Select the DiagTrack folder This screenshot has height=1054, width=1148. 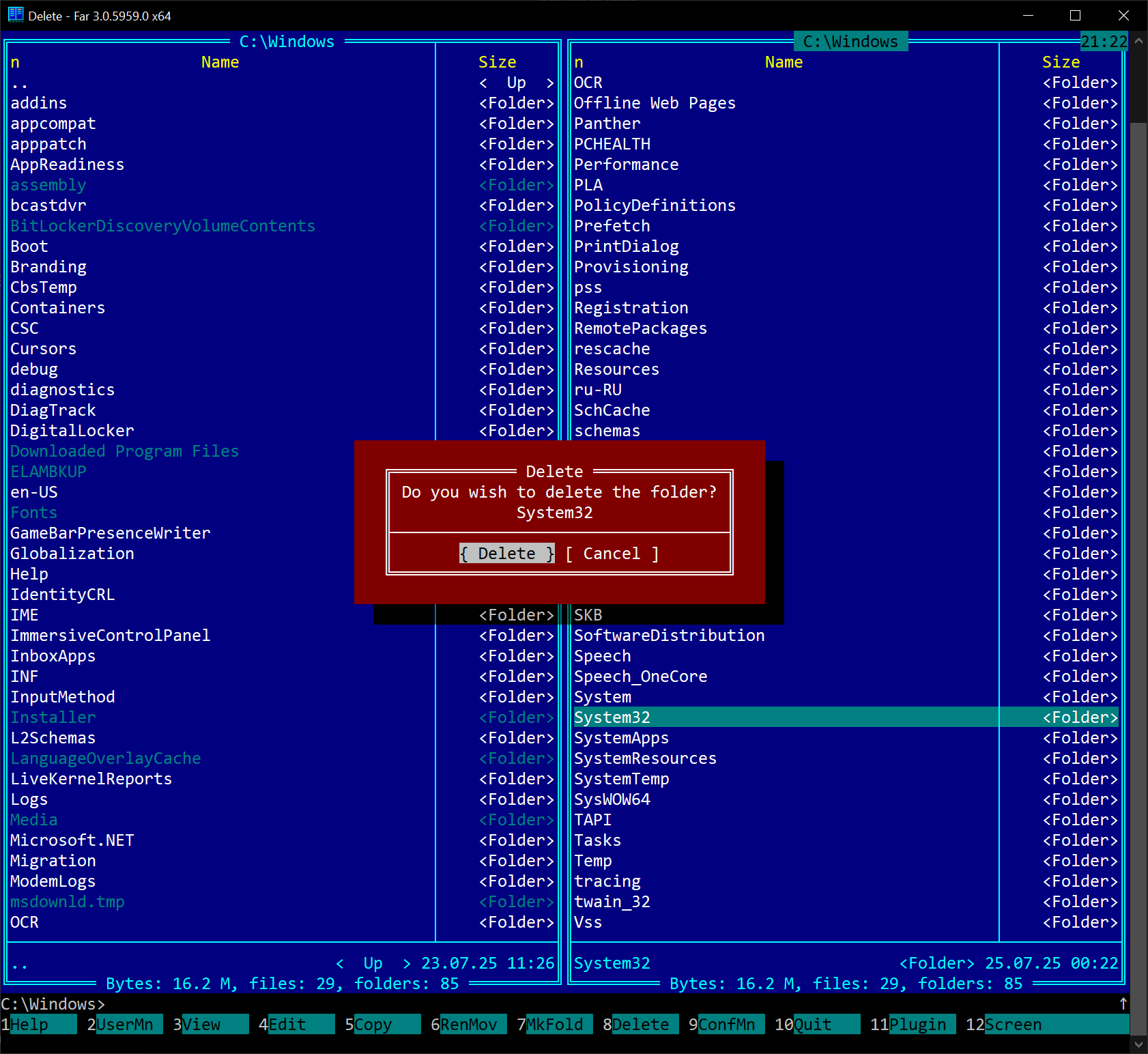282,410
